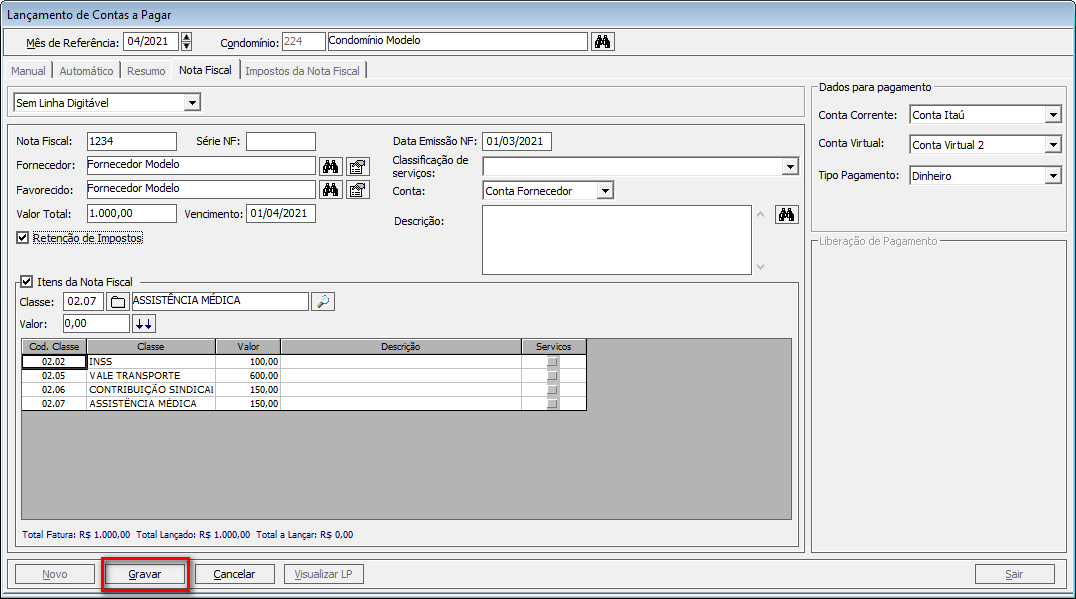Click Nota Fiscal number field

tap(132, 141)
